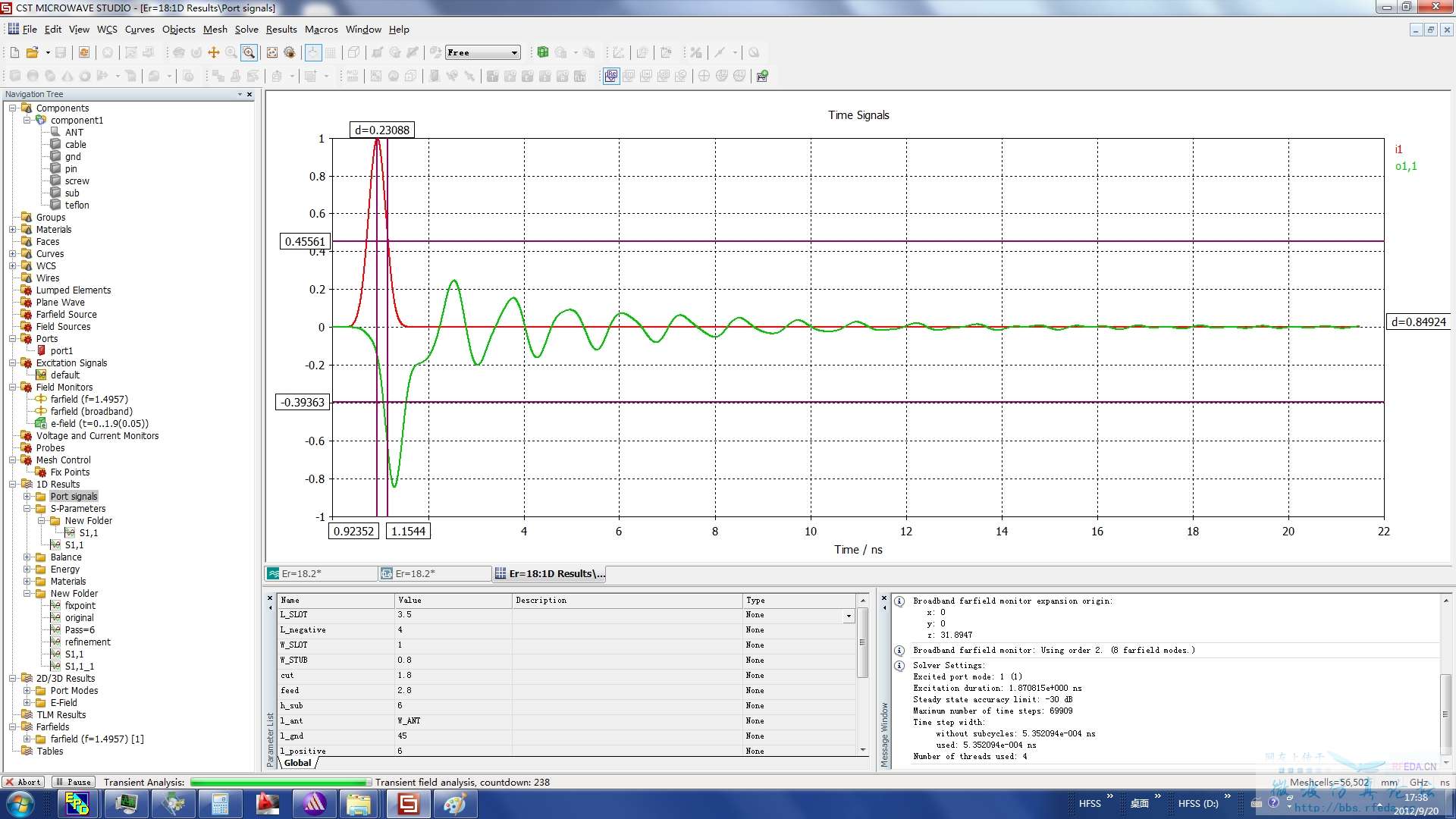Image resolution: width=1456 pixels, height=819 pixels.
Task: Select TLM Results in tree
Action: [61, 715]
